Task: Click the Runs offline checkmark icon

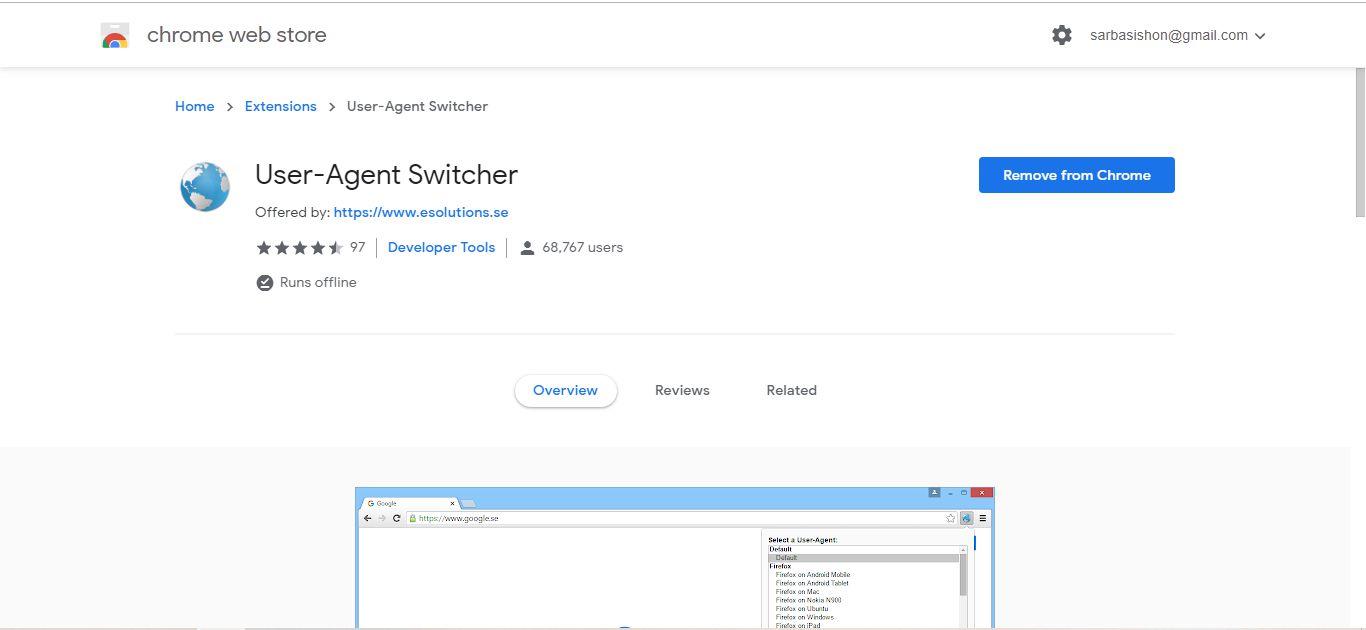Action: (265, 283)
